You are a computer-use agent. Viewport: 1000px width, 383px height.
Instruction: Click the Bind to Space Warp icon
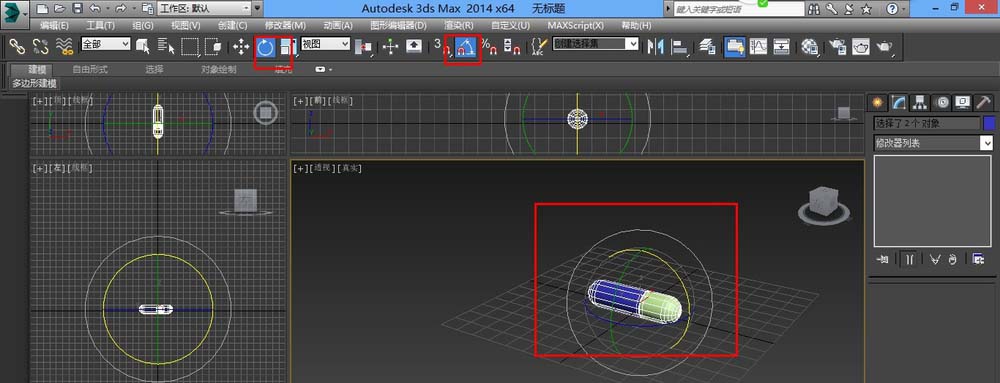point(64,46)
